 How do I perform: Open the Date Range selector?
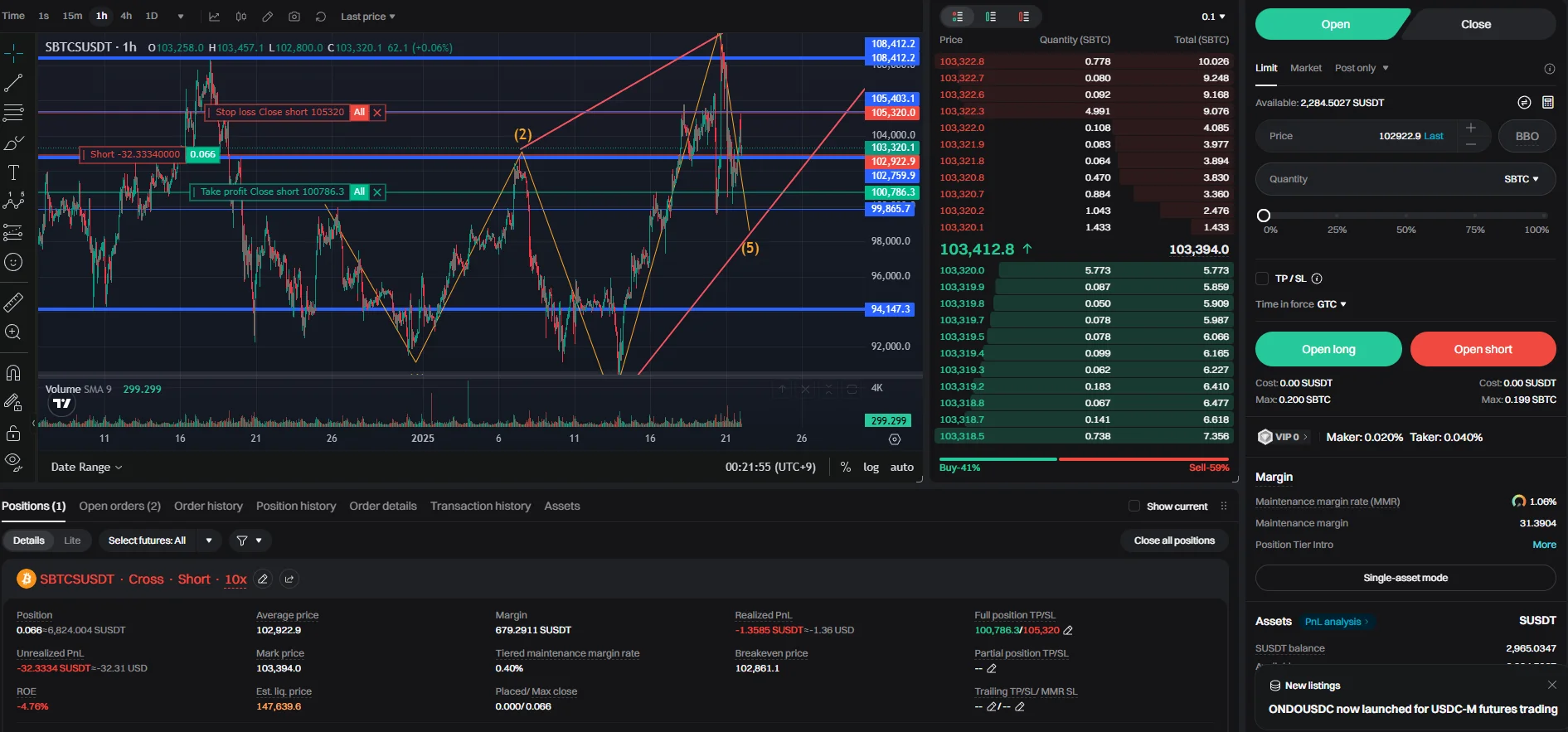click(x=86, y=467)
